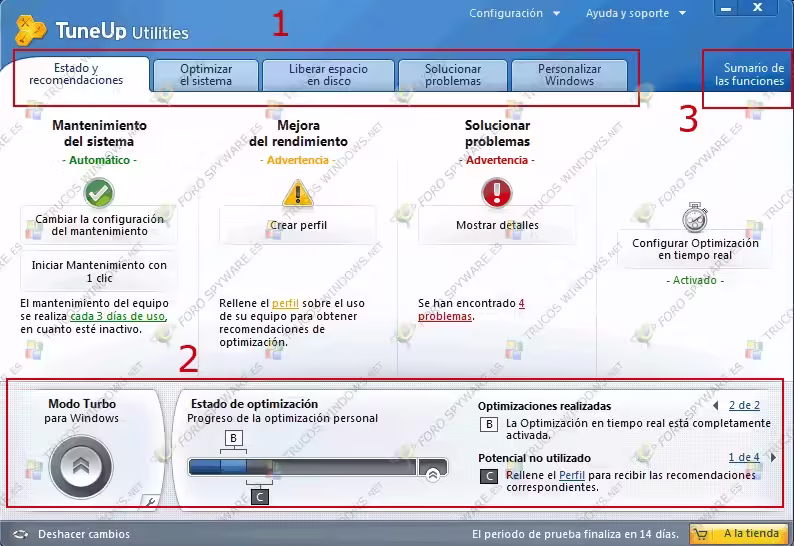The image size is (794, 546).
Task: Click the 2 de 2 counter link
Action: click(x=744, y=405)
